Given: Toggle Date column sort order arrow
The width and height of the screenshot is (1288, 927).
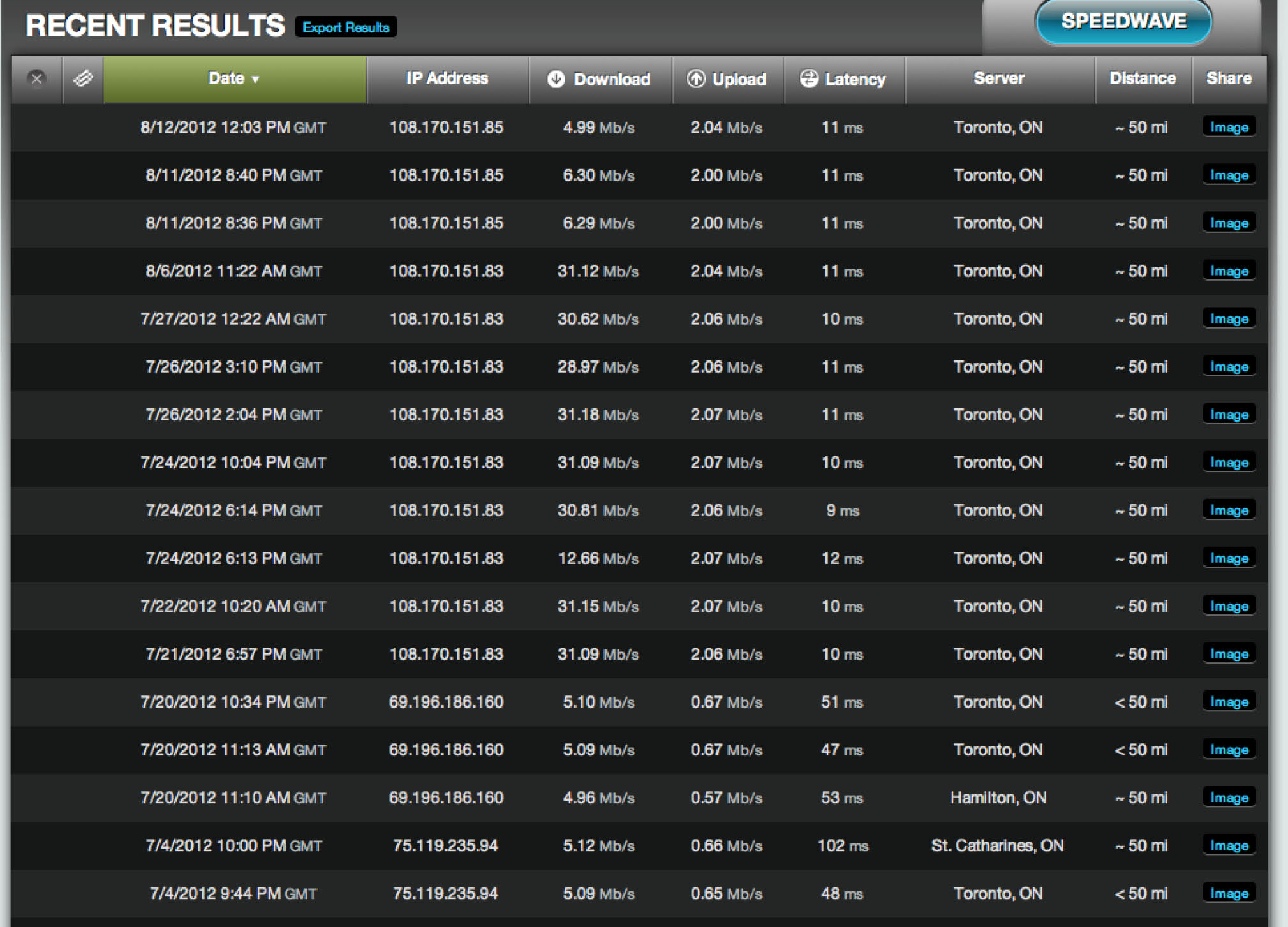Looking at the screenshot, I should point(256,80).
